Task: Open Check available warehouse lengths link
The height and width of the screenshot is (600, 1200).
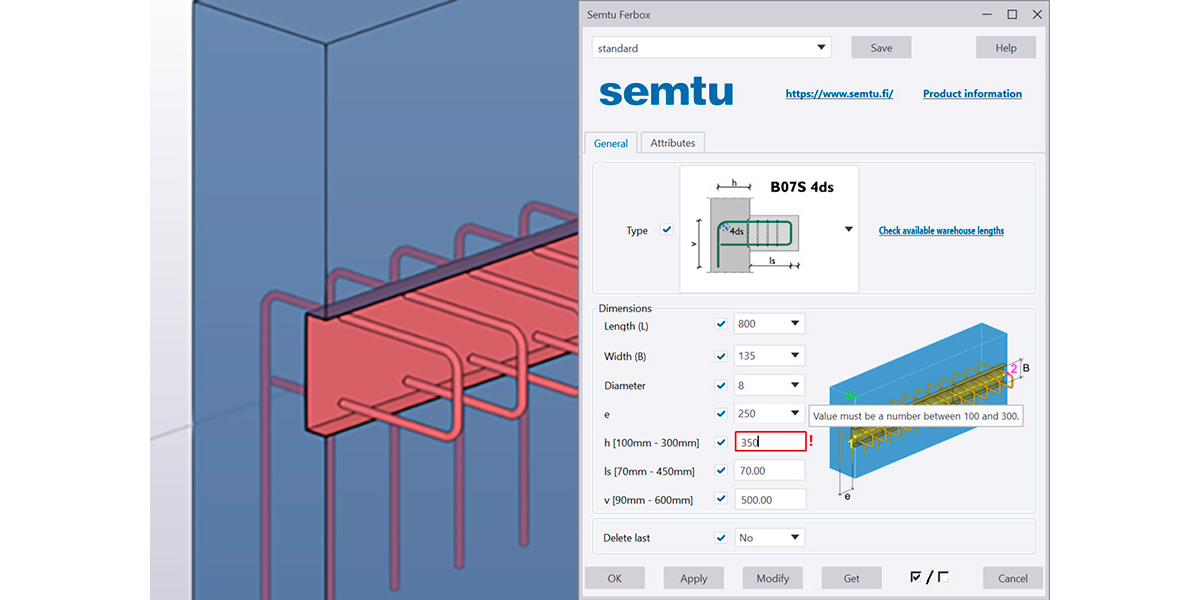Action: (x=941, y=231)
